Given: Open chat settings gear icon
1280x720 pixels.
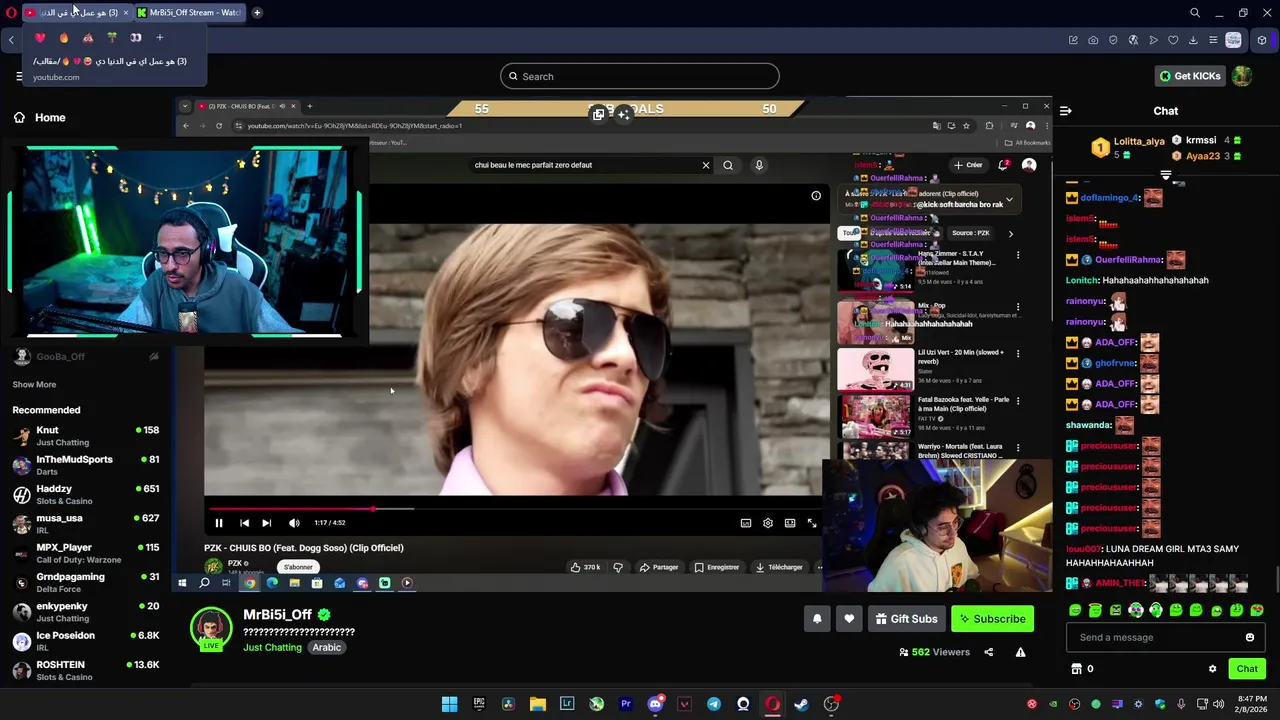Looking at the screenshot, I should 1213,669.
